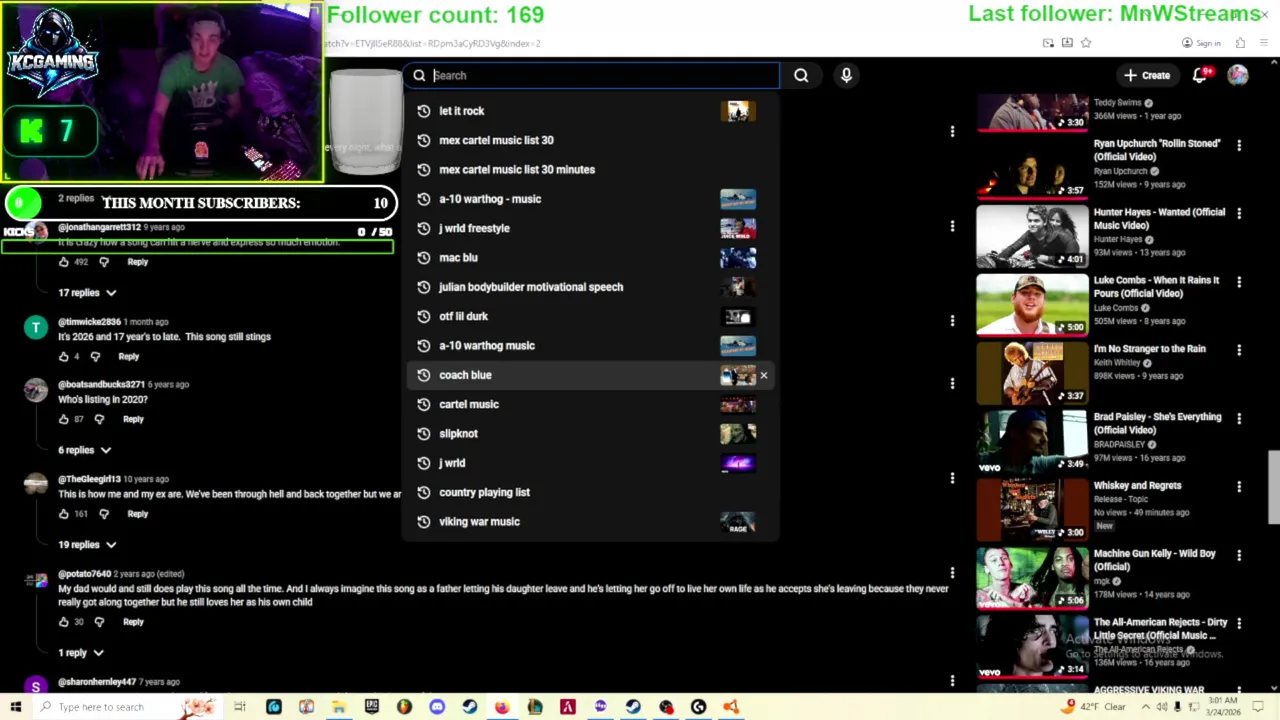Expand the 17 replies thread
Viewport: 1280px width, 720px height.
(87, 293)
